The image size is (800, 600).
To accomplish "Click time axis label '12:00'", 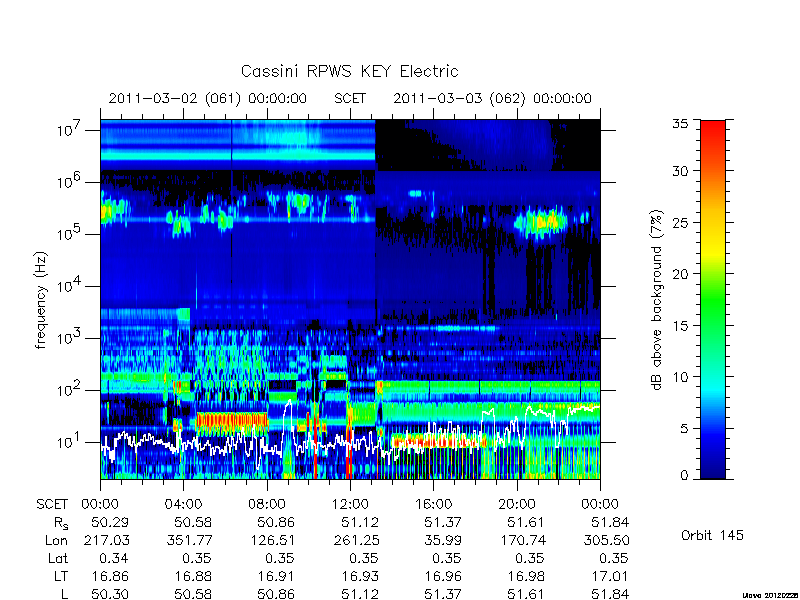I will (x=350, y=504).
